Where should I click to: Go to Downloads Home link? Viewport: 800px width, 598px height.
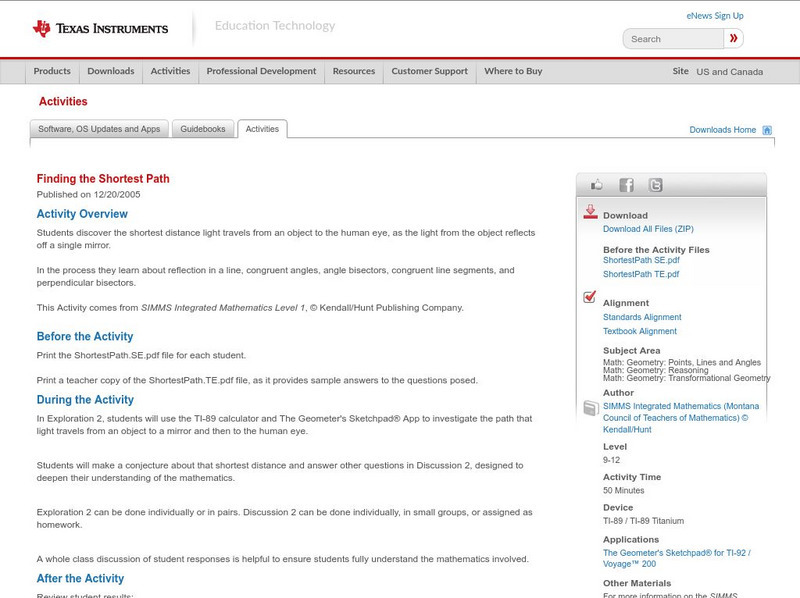[722, 130]
